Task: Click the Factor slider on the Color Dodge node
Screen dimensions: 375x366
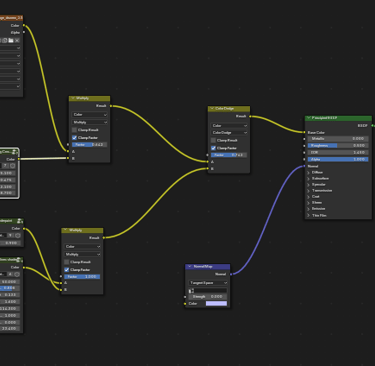Action: tap(229, 155)
